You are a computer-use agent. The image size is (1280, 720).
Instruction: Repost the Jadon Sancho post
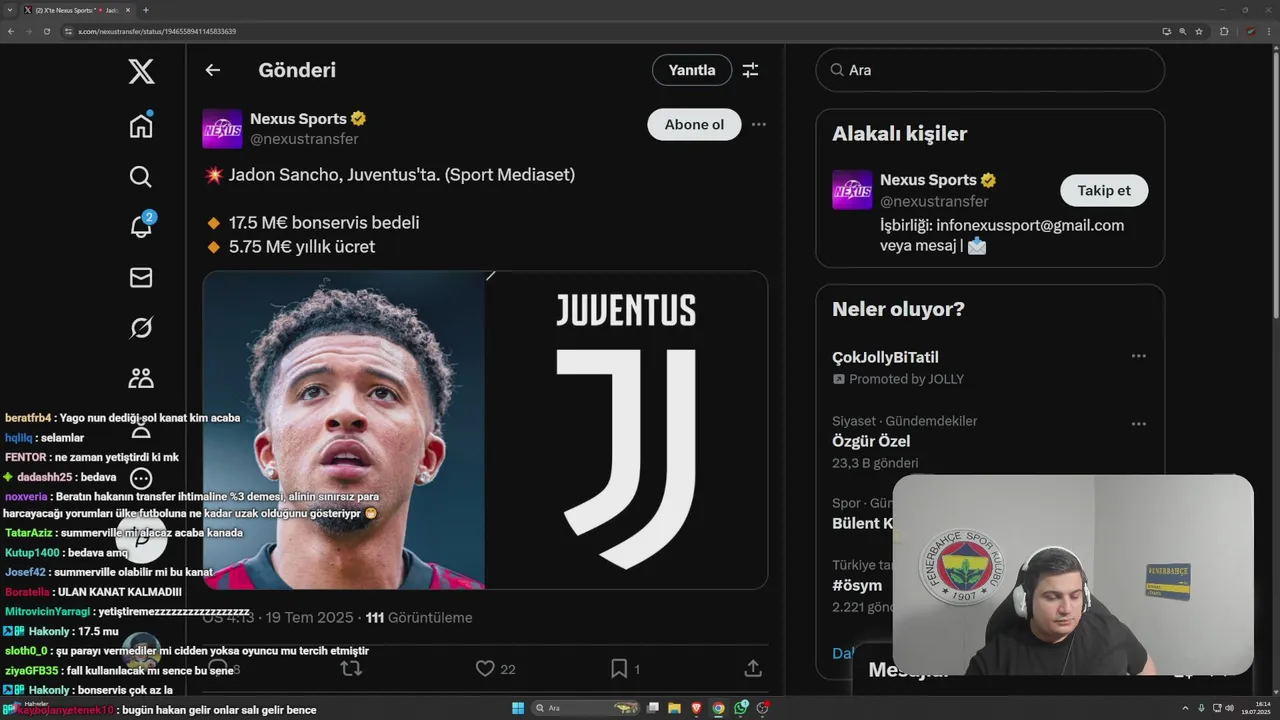coord(351,668)
